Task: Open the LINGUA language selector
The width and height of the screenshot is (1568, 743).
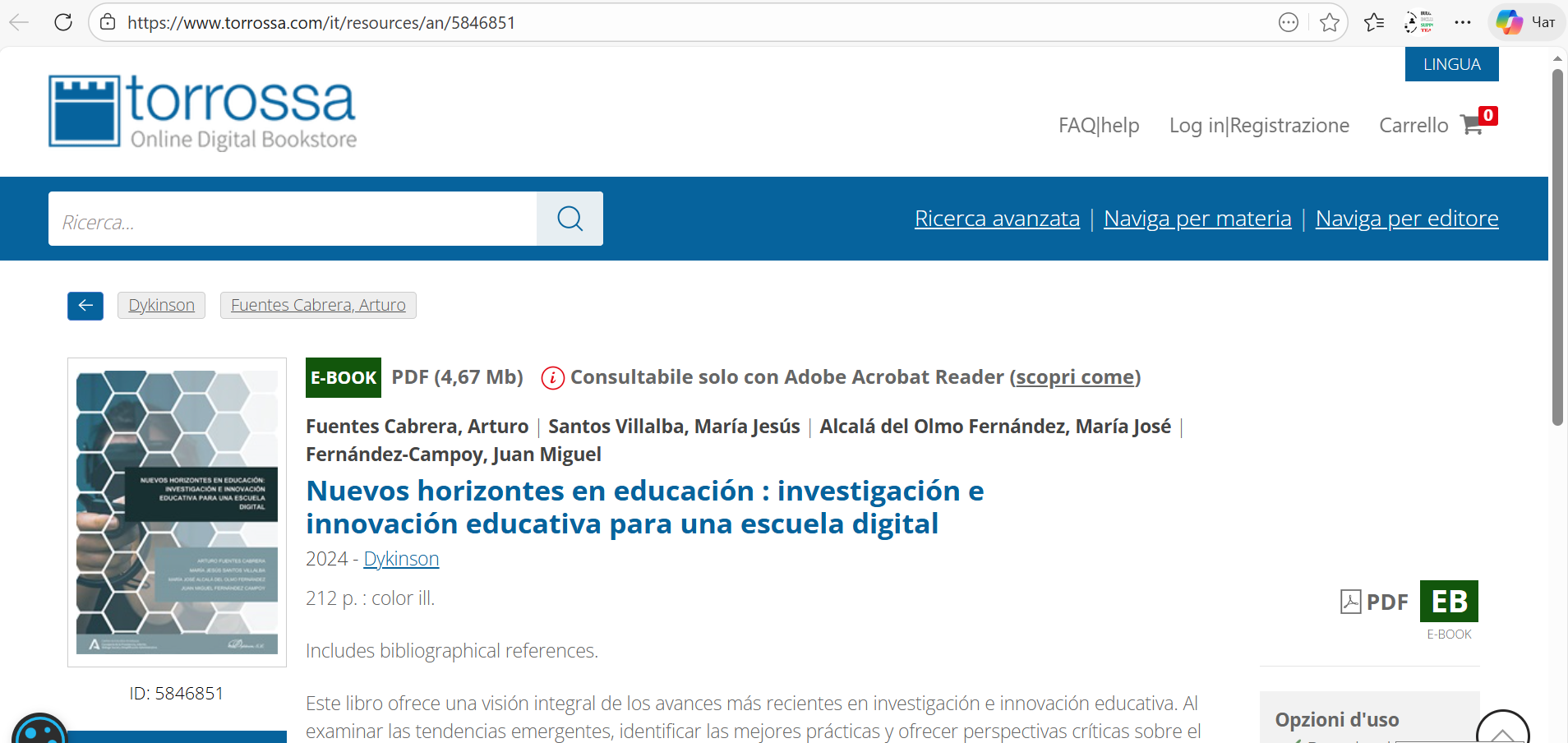Action: (1451, 64)
